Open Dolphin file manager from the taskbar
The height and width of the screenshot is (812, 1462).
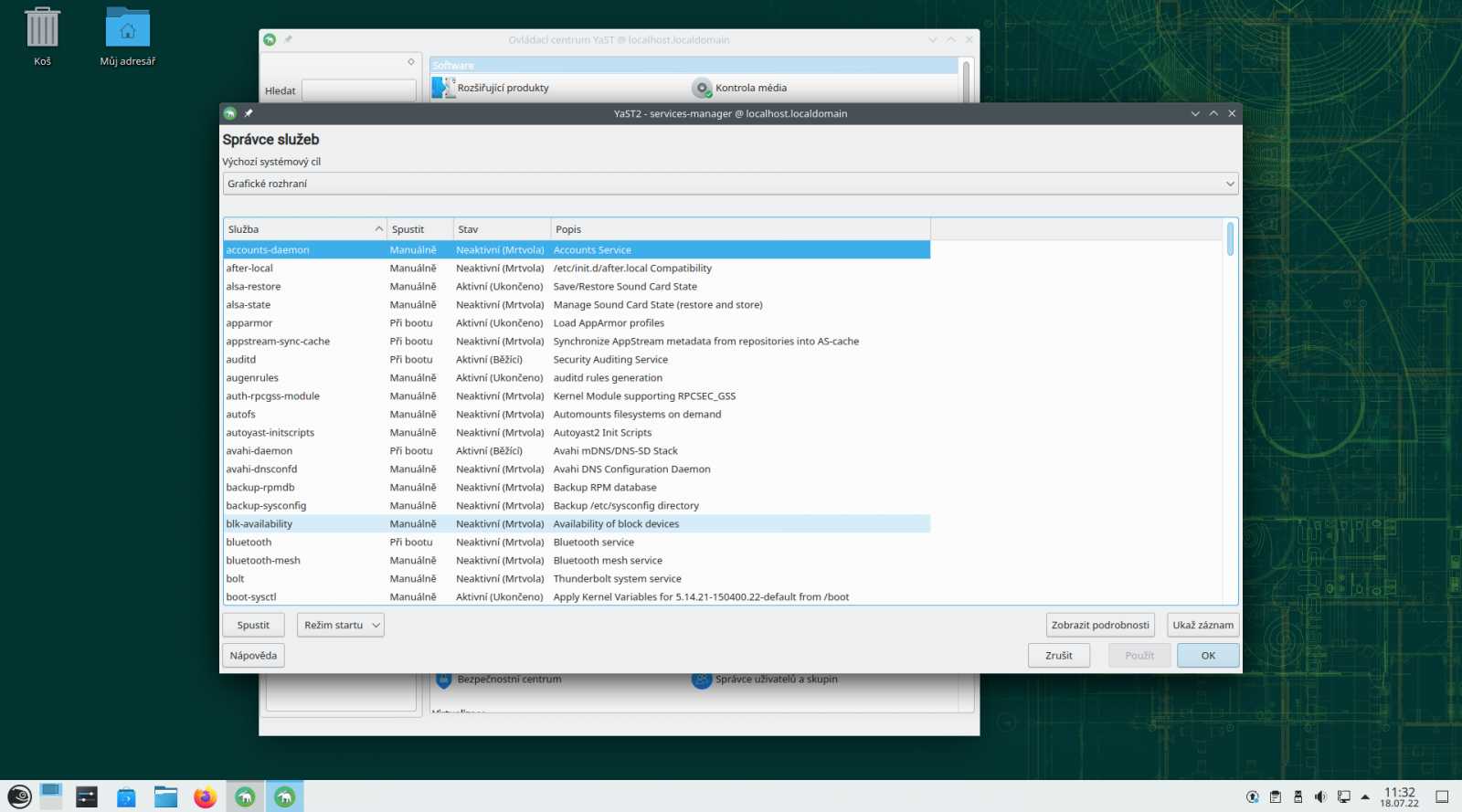(x=165, y=796)
